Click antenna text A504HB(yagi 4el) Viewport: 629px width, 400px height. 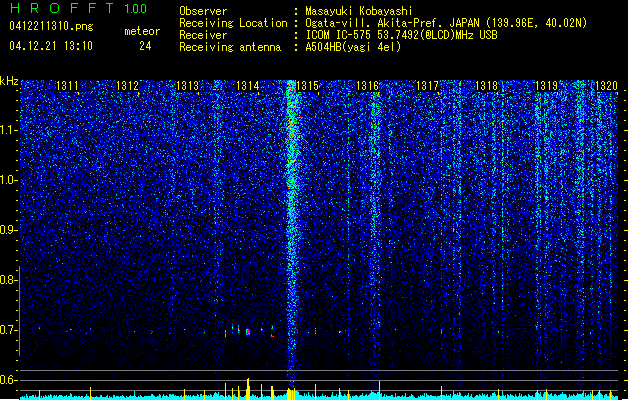tap(353, 47)
